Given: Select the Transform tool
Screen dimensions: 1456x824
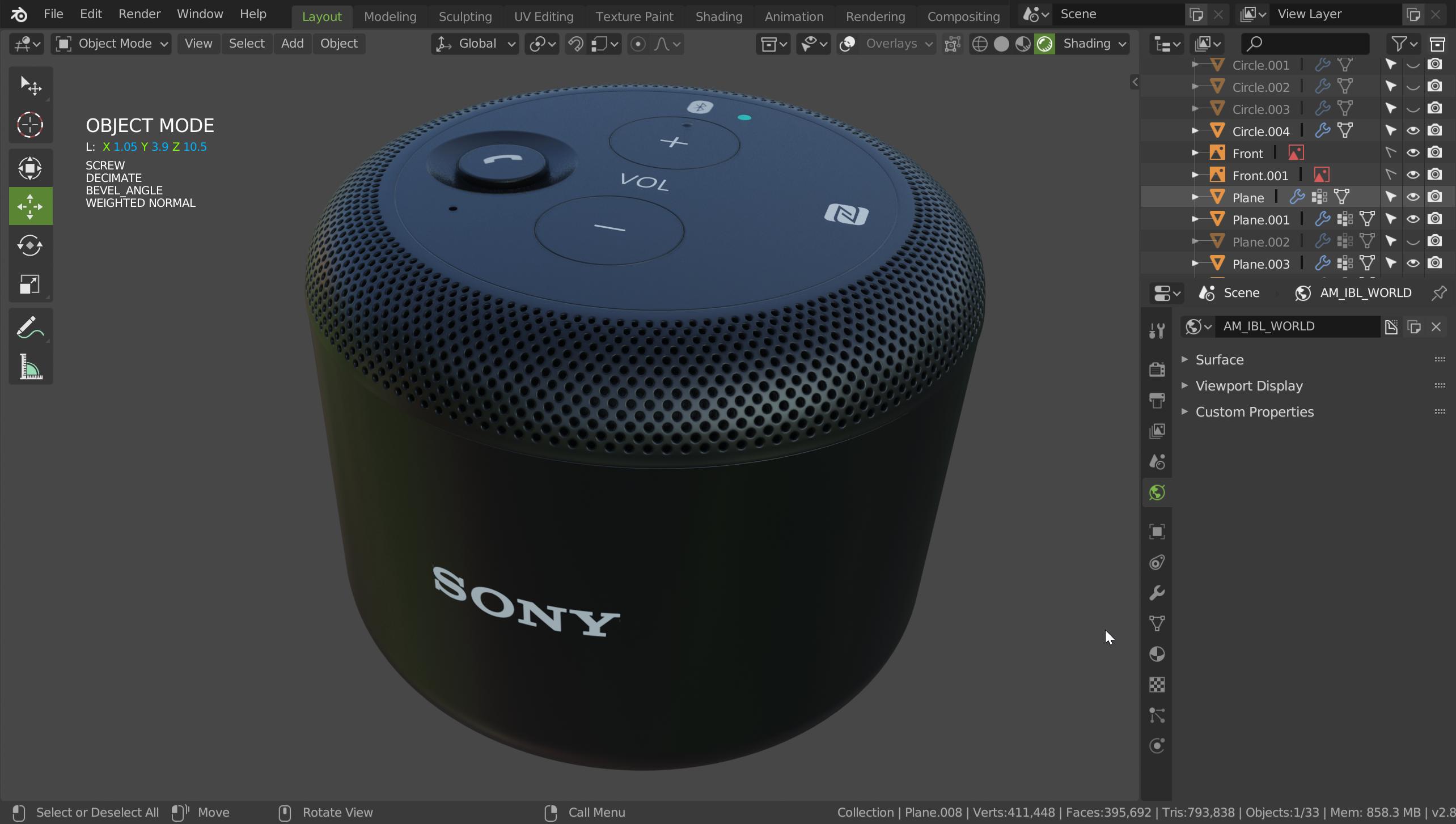Looking at the screenshot, I should coord(30,168).
